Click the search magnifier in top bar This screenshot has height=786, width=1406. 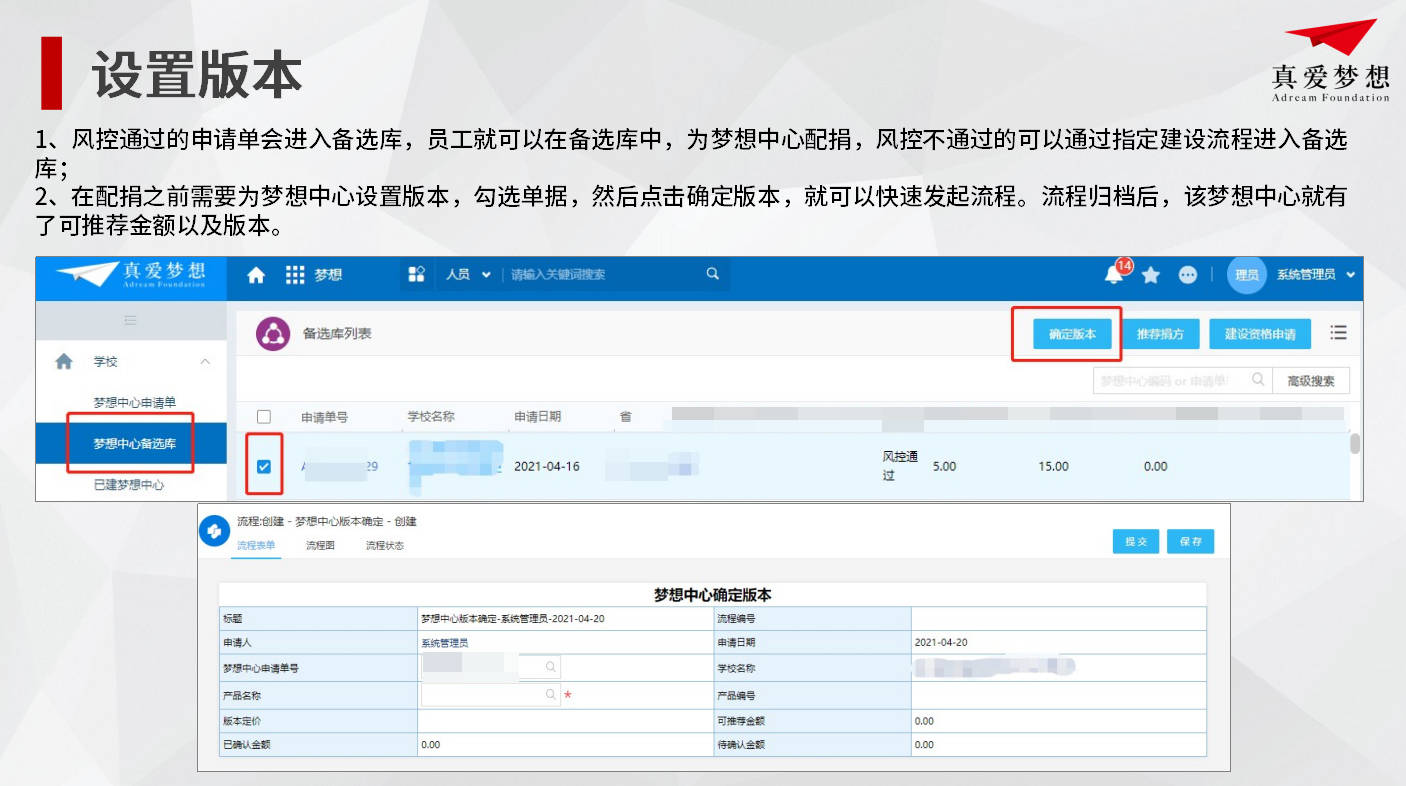pyautogui.click(x=712, y=274)
